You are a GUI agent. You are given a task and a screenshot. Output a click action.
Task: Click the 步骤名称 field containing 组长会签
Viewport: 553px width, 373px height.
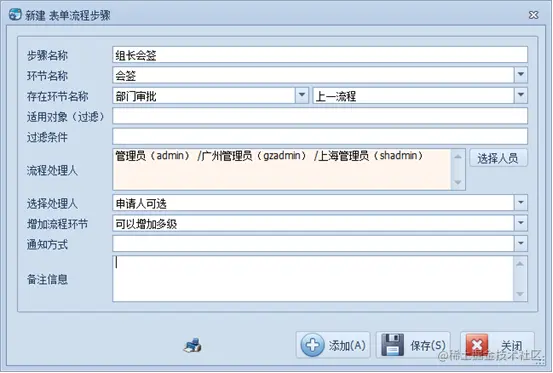pos(320,55)
